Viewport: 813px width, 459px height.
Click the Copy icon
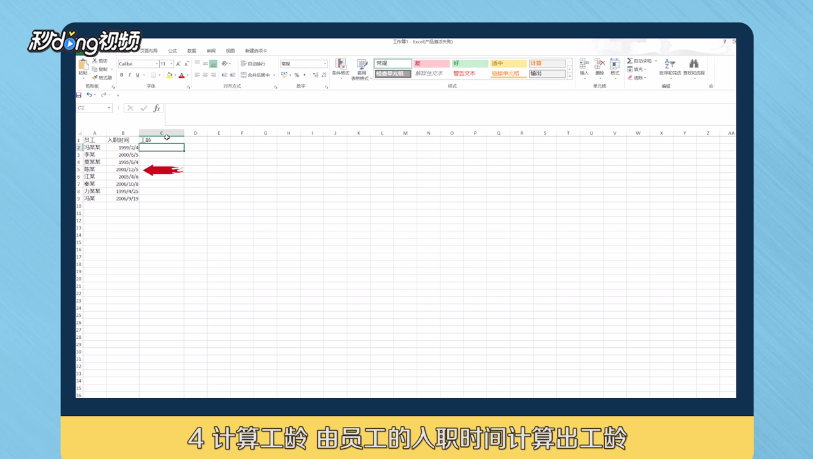(x=95, y=68)
